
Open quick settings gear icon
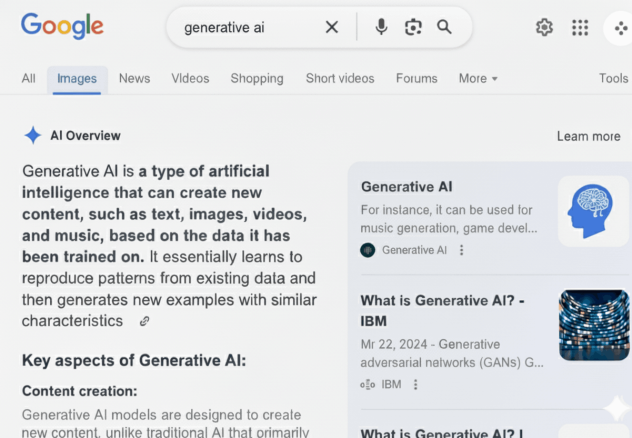pos(544,27)
